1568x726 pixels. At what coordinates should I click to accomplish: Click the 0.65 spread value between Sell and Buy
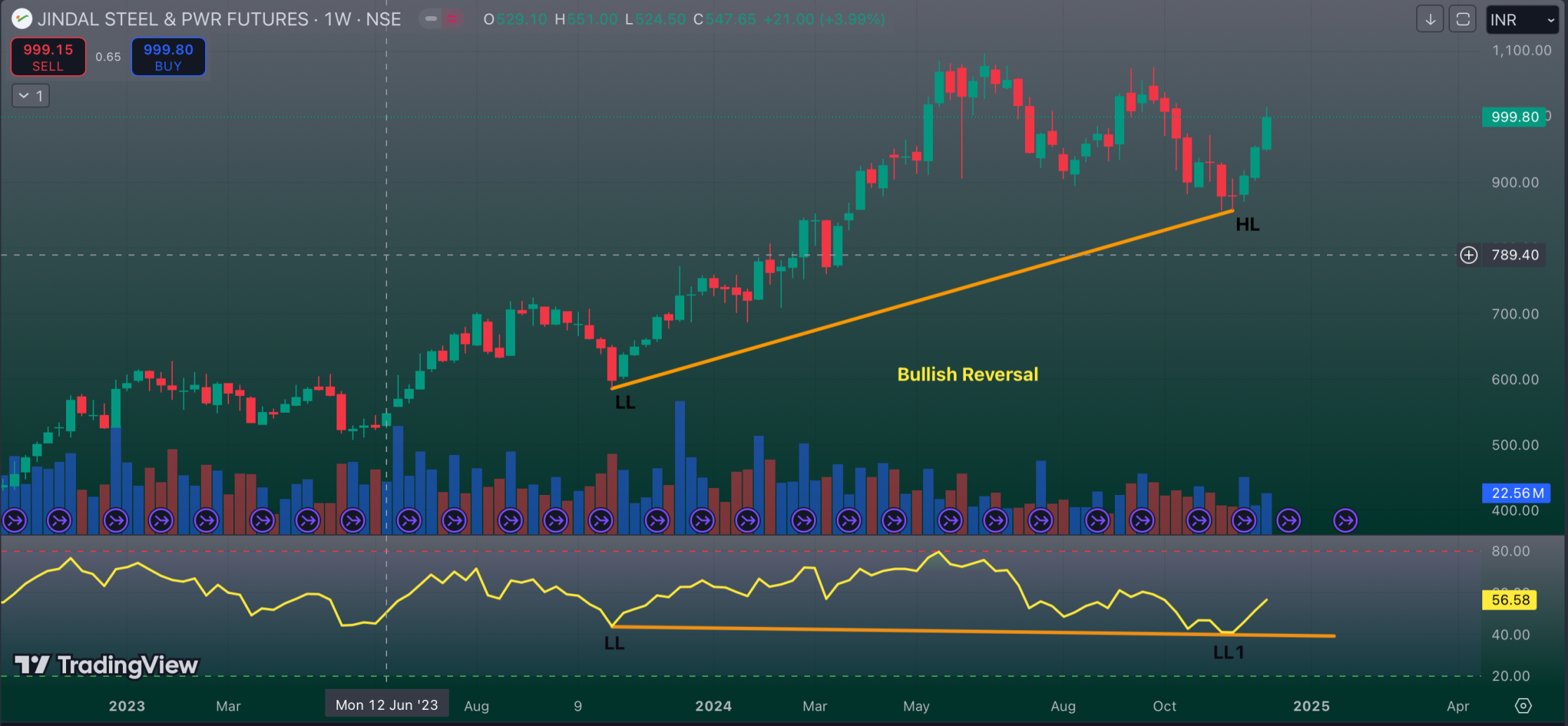coord(108,57)
